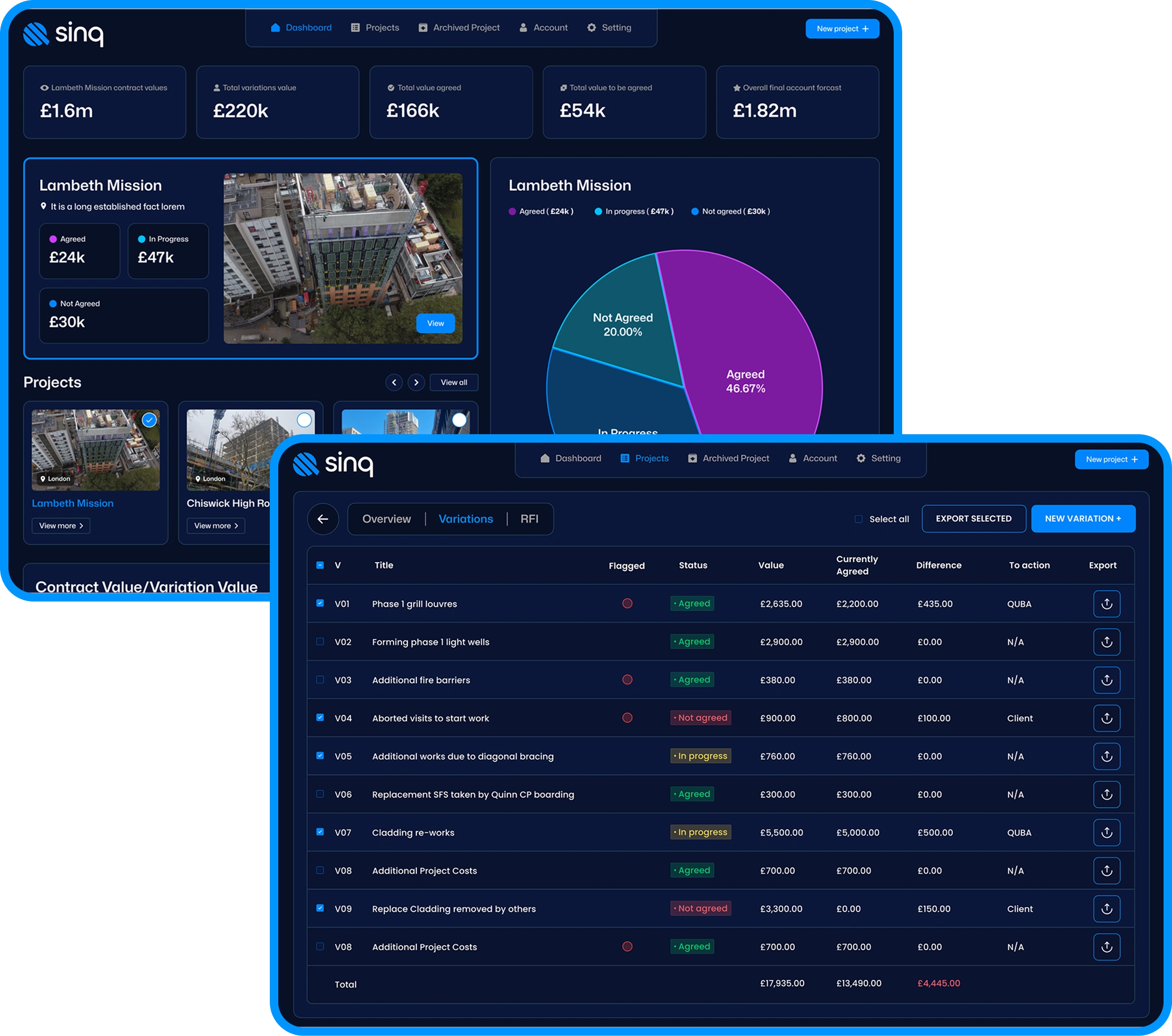Export row V03 Additional fire barriers
The width and height of the screenshot is (1172, 1036).
coord(1107,680)
